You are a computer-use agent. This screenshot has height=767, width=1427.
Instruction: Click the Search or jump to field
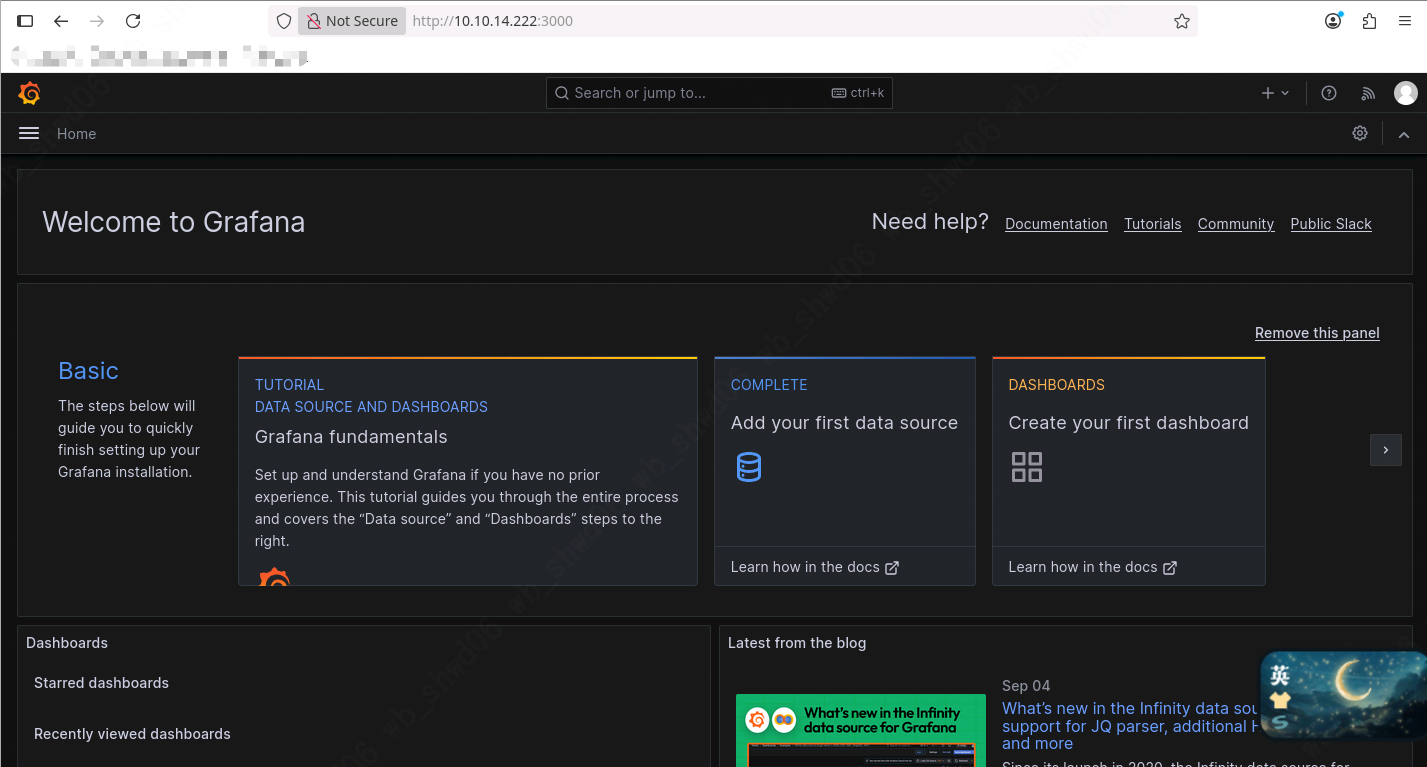(x=719, y=93)
